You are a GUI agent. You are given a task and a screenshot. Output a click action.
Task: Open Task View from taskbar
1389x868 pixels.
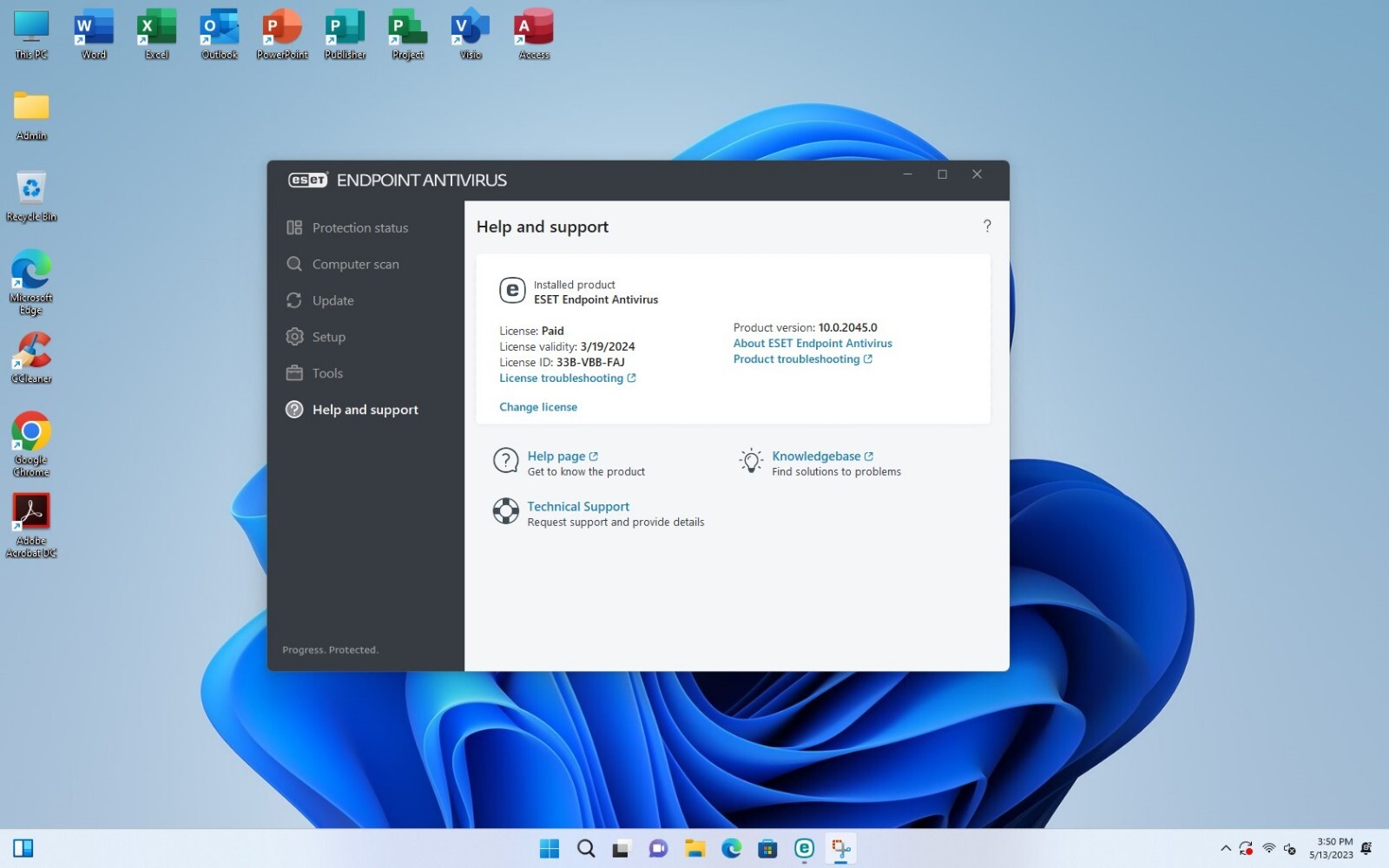click(622, 848)
